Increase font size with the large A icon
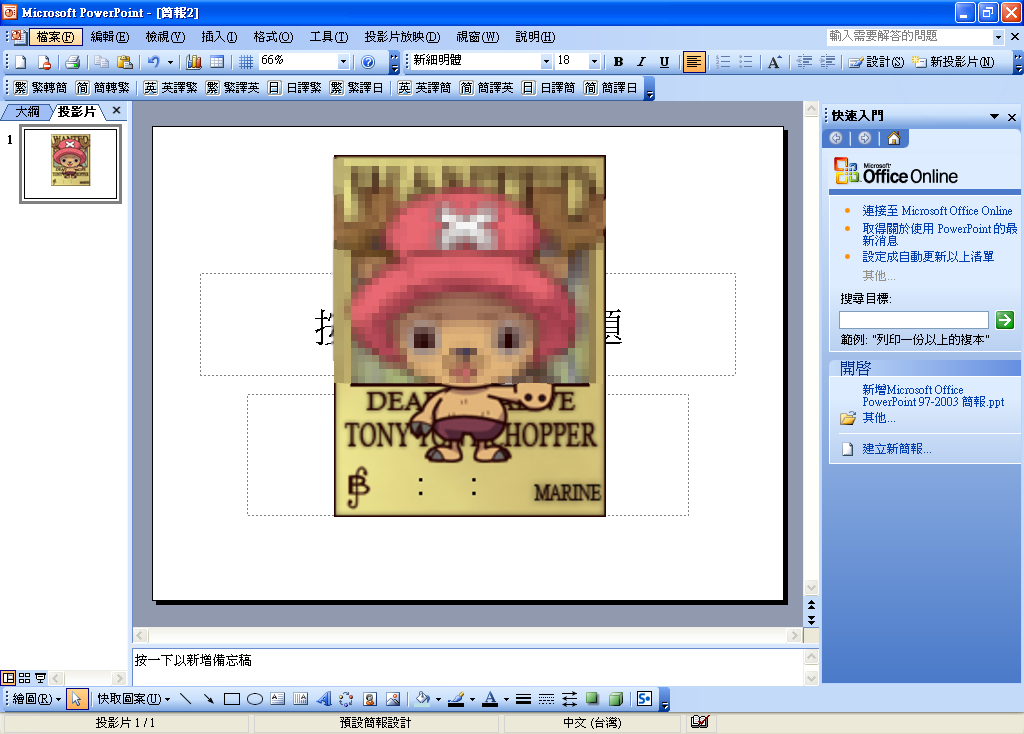 pyautogui.click(x=774, y=62)
